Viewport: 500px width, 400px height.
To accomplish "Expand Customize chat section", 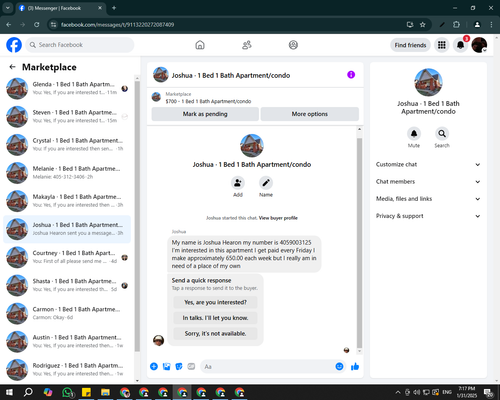I will point(428,164).
